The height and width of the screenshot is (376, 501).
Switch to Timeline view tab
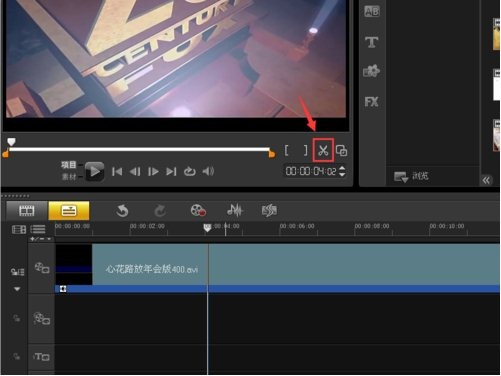[x=69, y=210]
